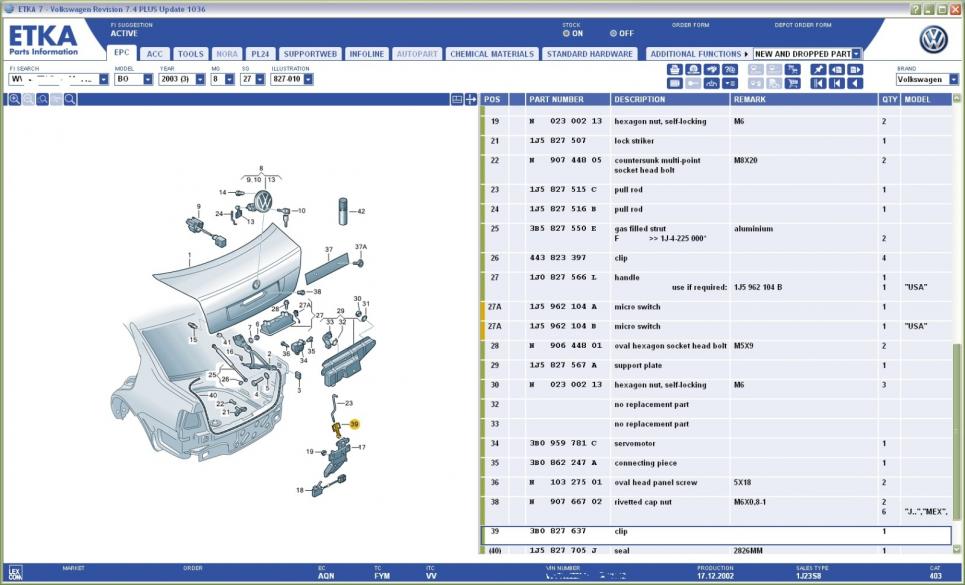Image resolution: width=965 pixels, height=585 pixels.
Task: Click callout 37A in the illustration
Action: 361,247
